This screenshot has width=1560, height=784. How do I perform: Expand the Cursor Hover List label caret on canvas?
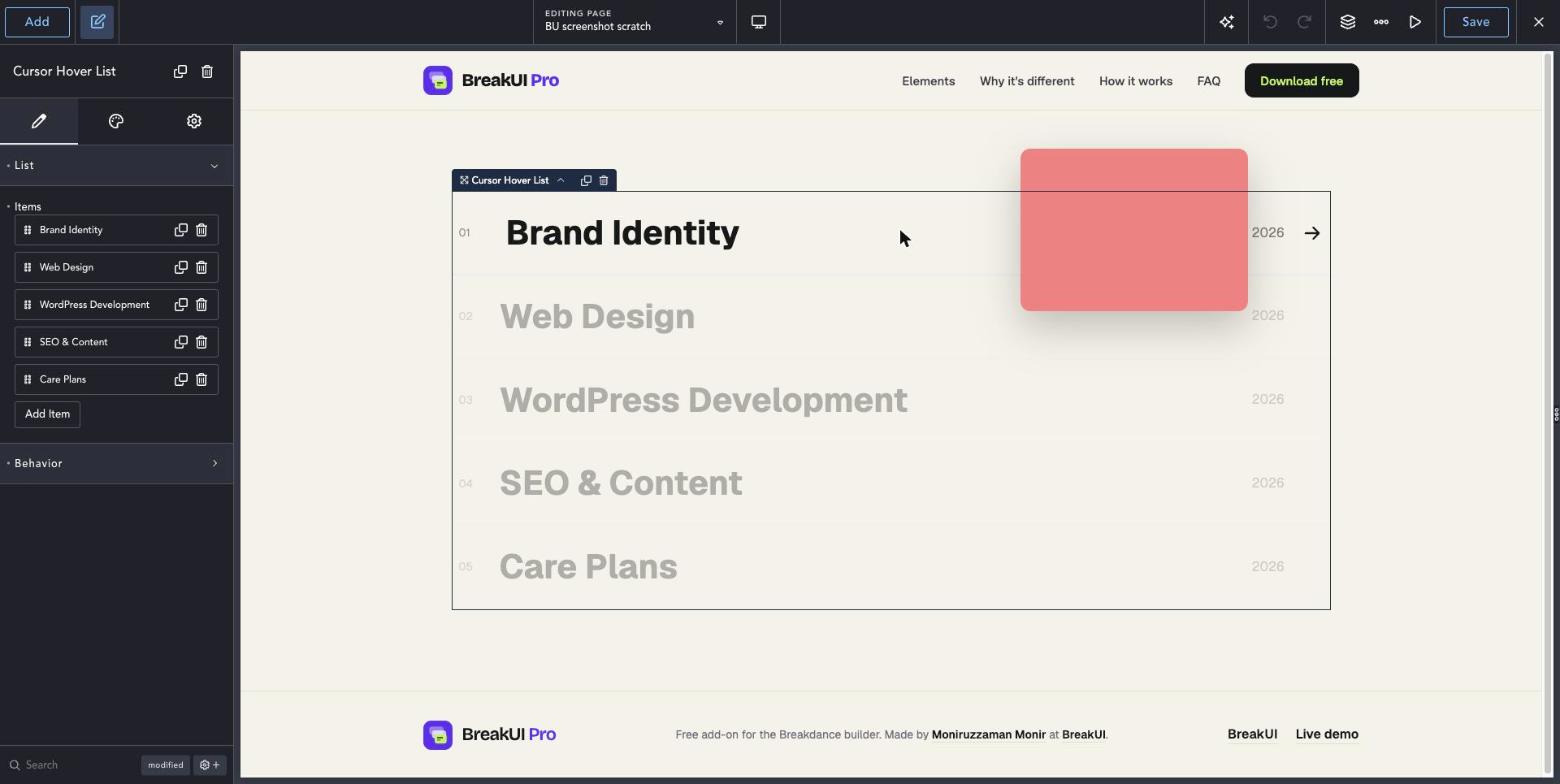tap(560, 181)
